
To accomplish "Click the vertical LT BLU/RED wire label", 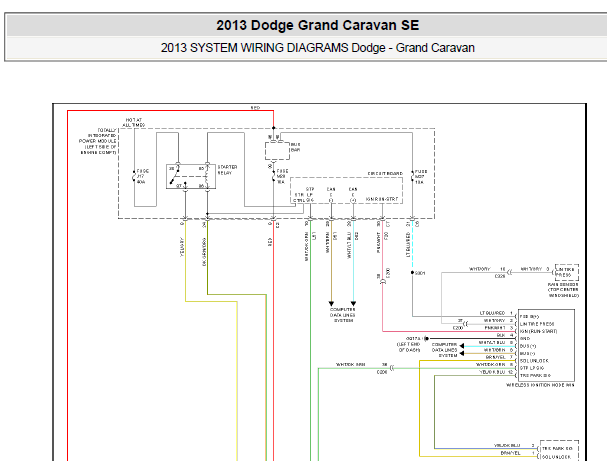I will [408, 245].
